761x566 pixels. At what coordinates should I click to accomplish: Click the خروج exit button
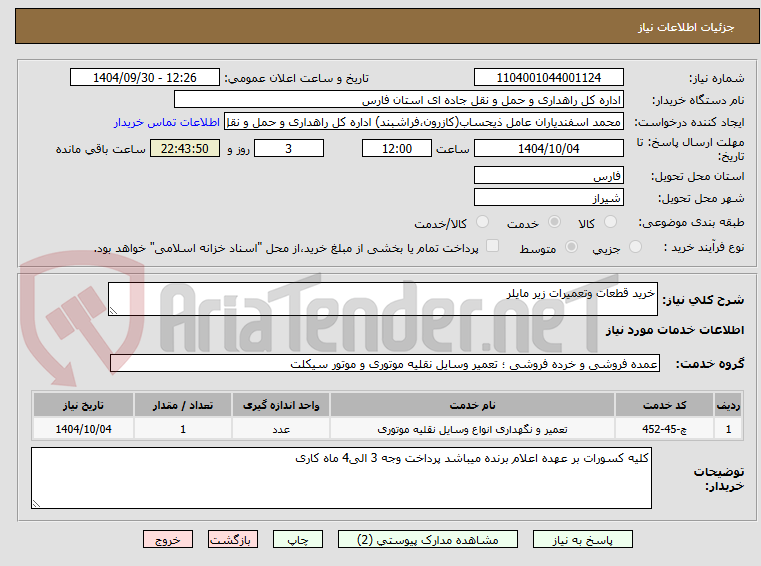pyautogui.click(x=168, y=539)
